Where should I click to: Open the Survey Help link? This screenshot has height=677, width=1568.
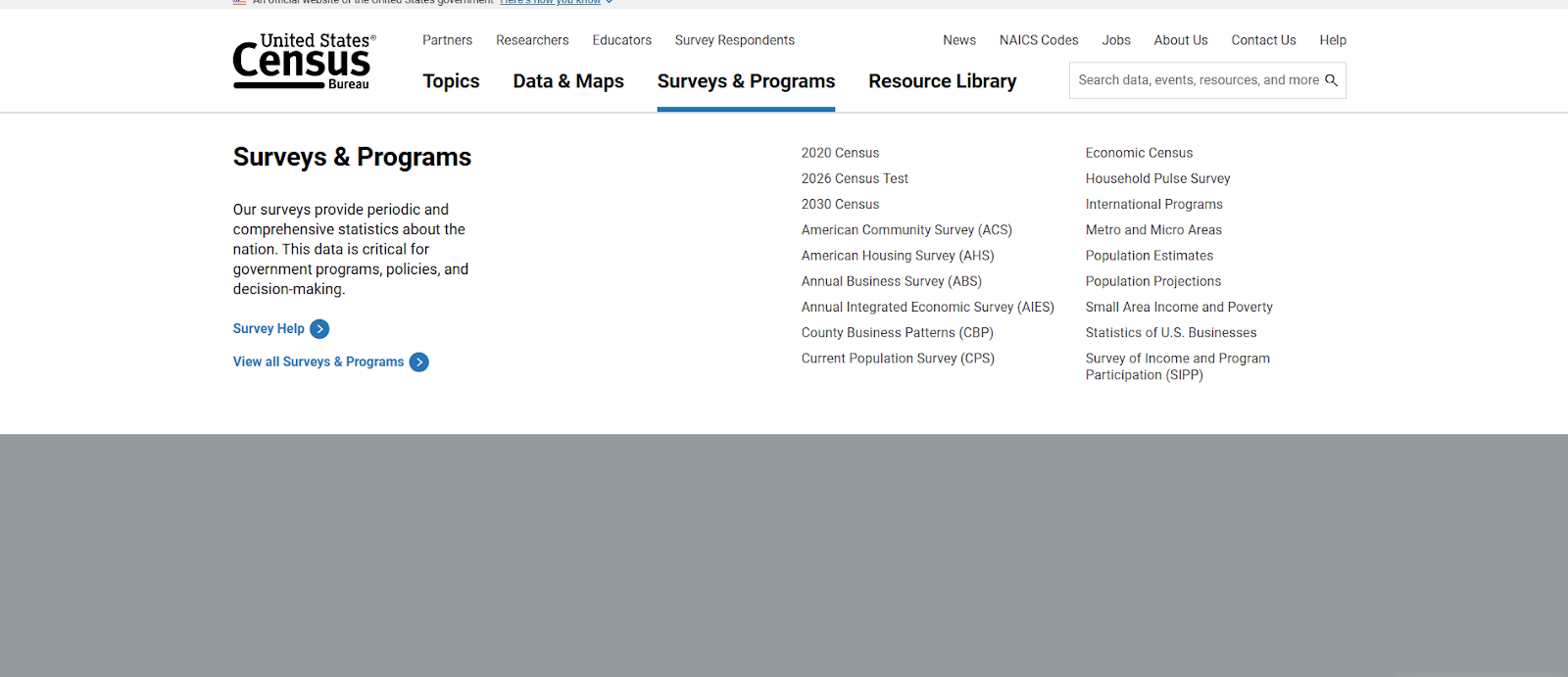(x=269, y=329)
